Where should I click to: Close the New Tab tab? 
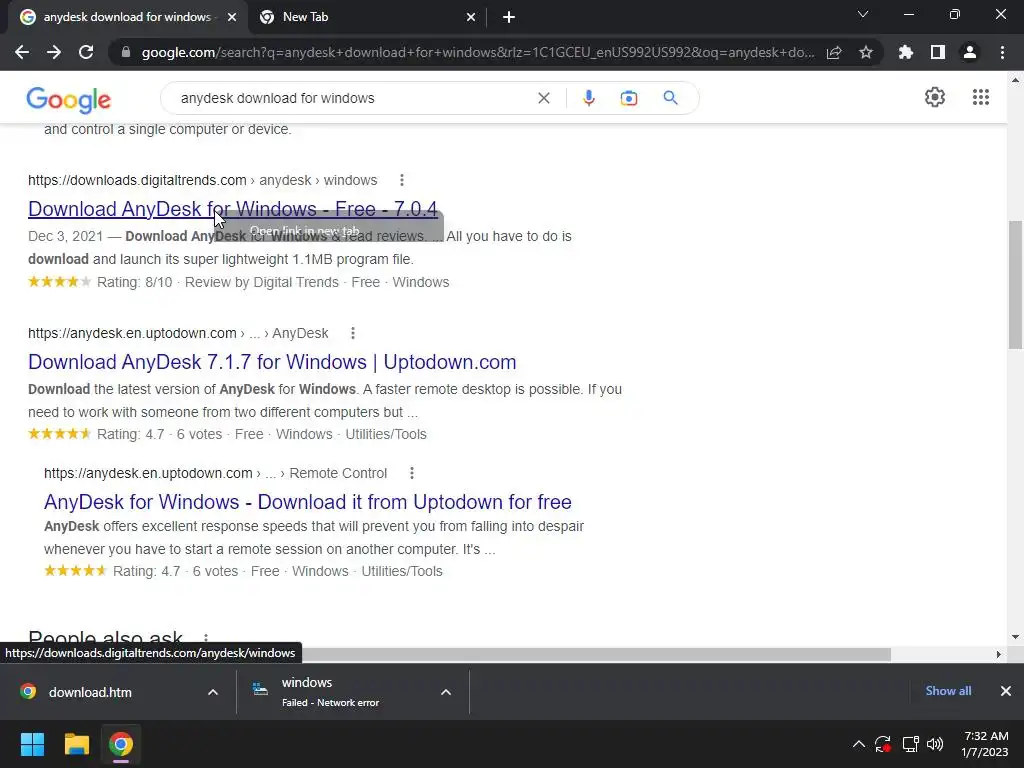point(471,18)
